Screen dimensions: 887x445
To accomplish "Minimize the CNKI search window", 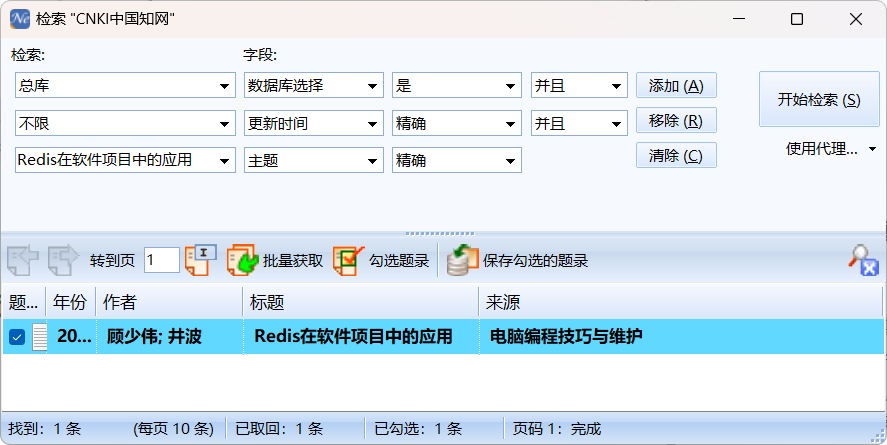I will pyautogui.click(x=739, y=19).
